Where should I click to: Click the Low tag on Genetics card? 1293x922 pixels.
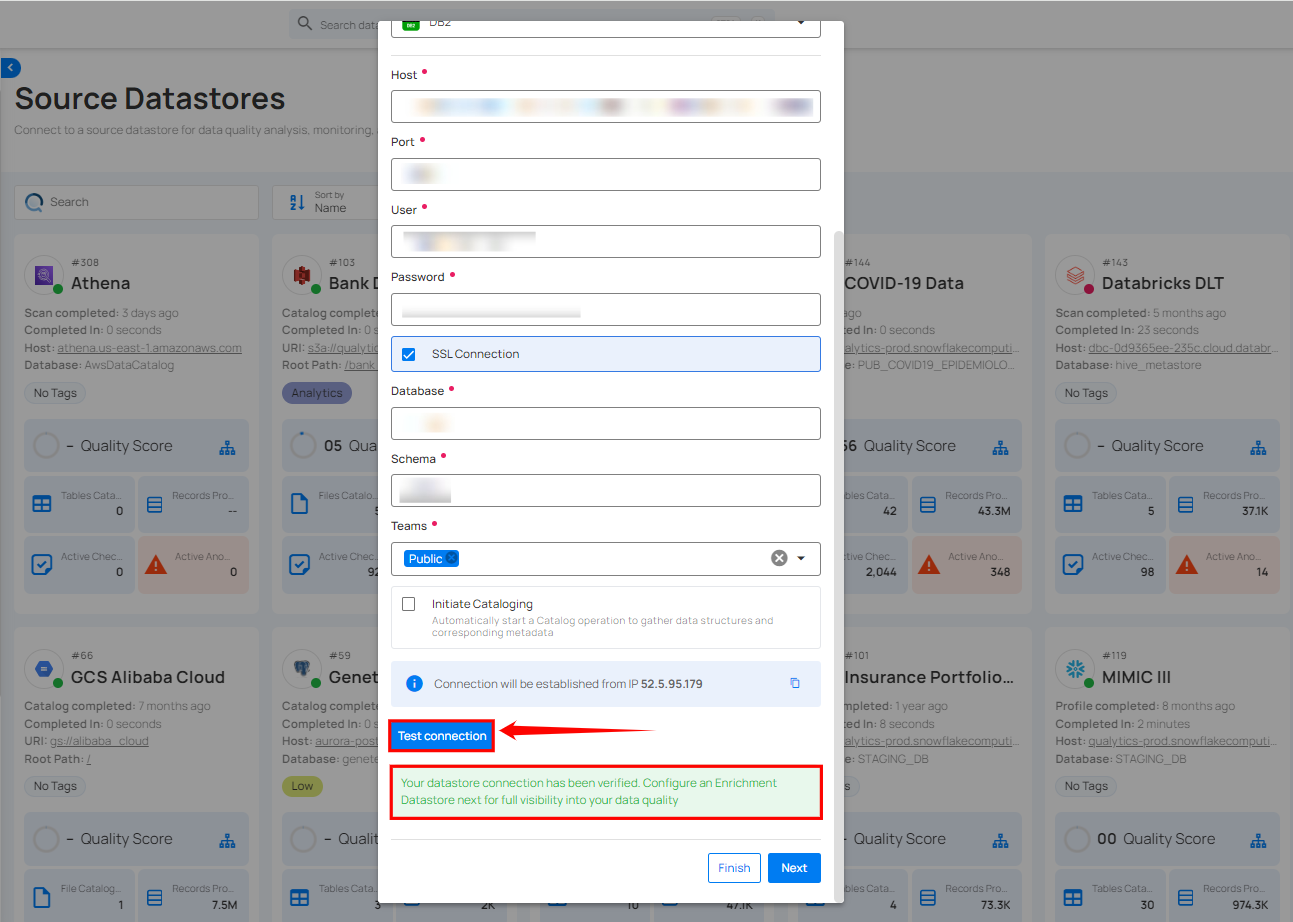302,786
